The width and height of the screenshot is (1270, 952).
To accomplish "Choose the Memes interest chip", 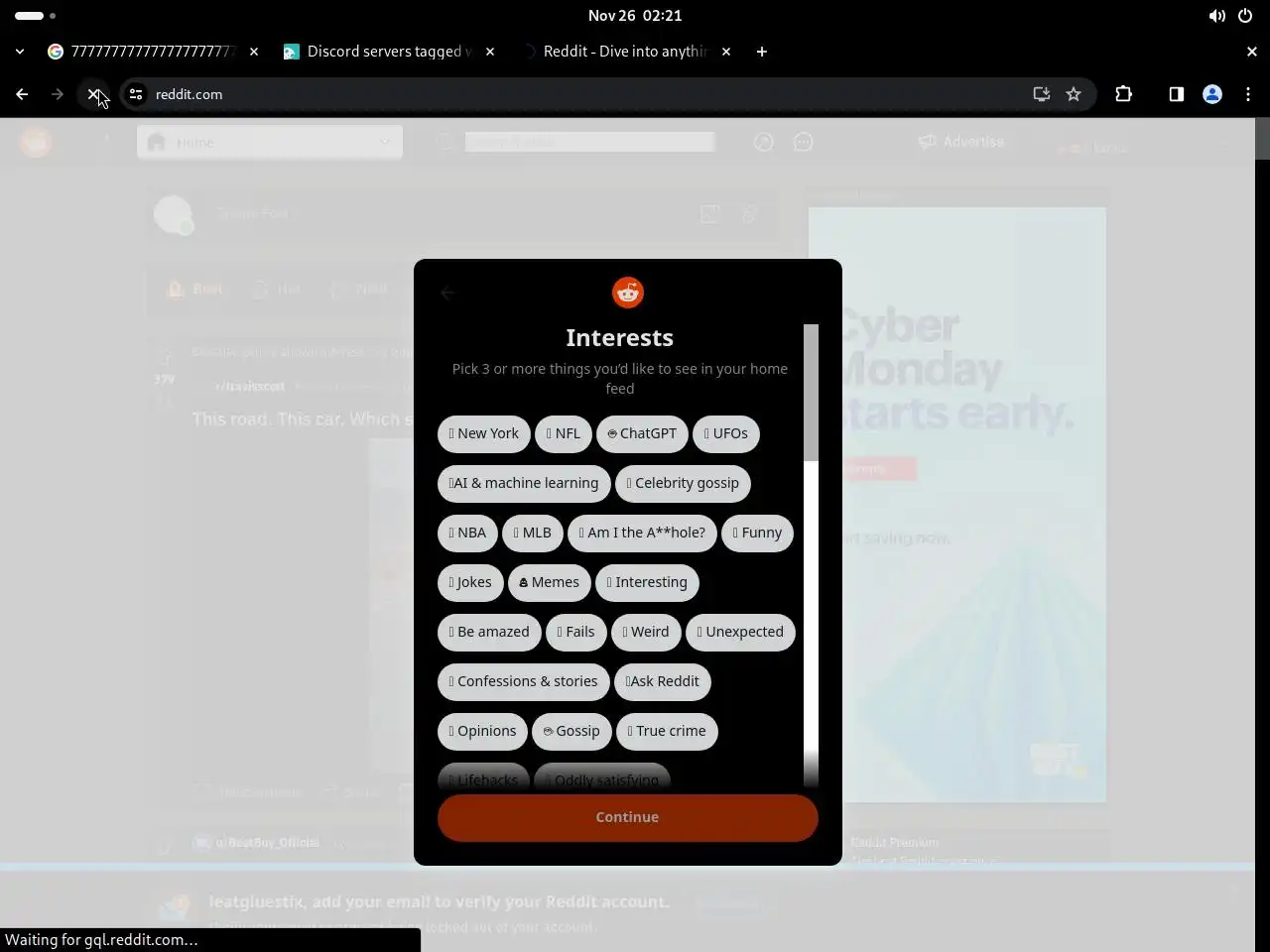I will click(550, 582).
